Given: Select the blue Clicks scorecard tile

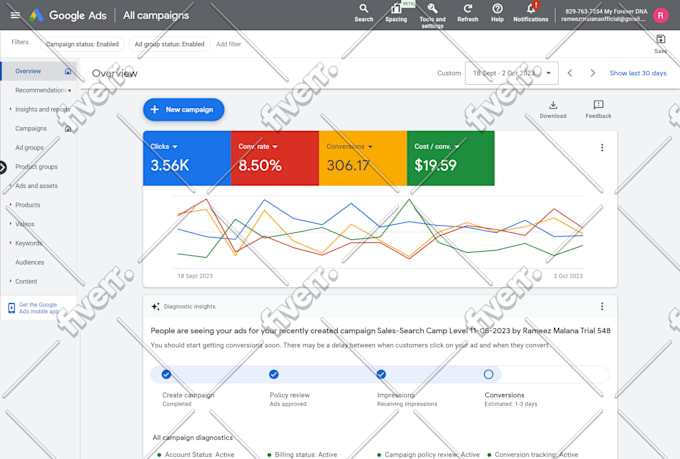Looking at the screenshot, I should 187,158.
